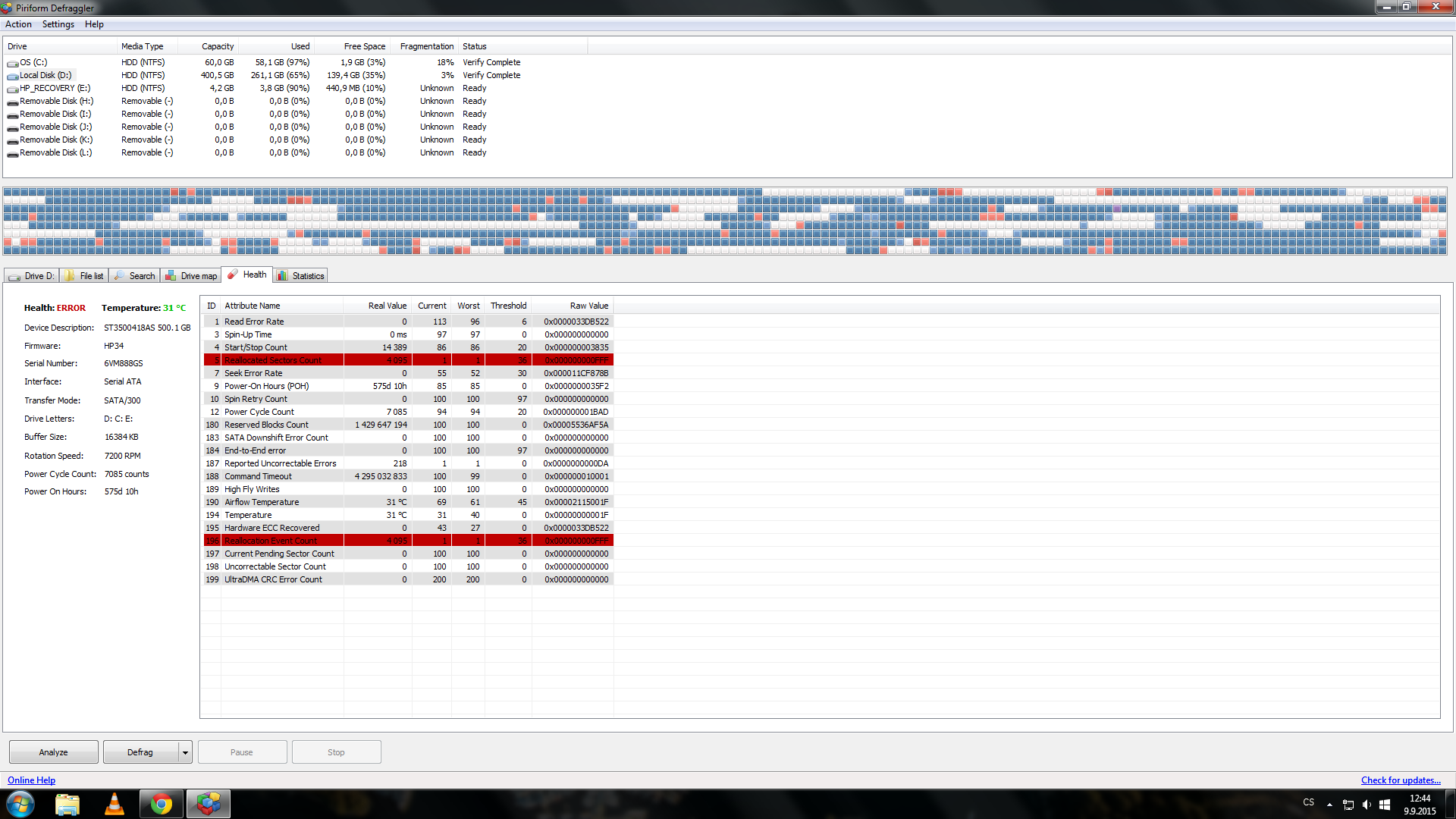Open the Help menu
The width and height of the screenshot is (1456, 819).
(94, 24)
